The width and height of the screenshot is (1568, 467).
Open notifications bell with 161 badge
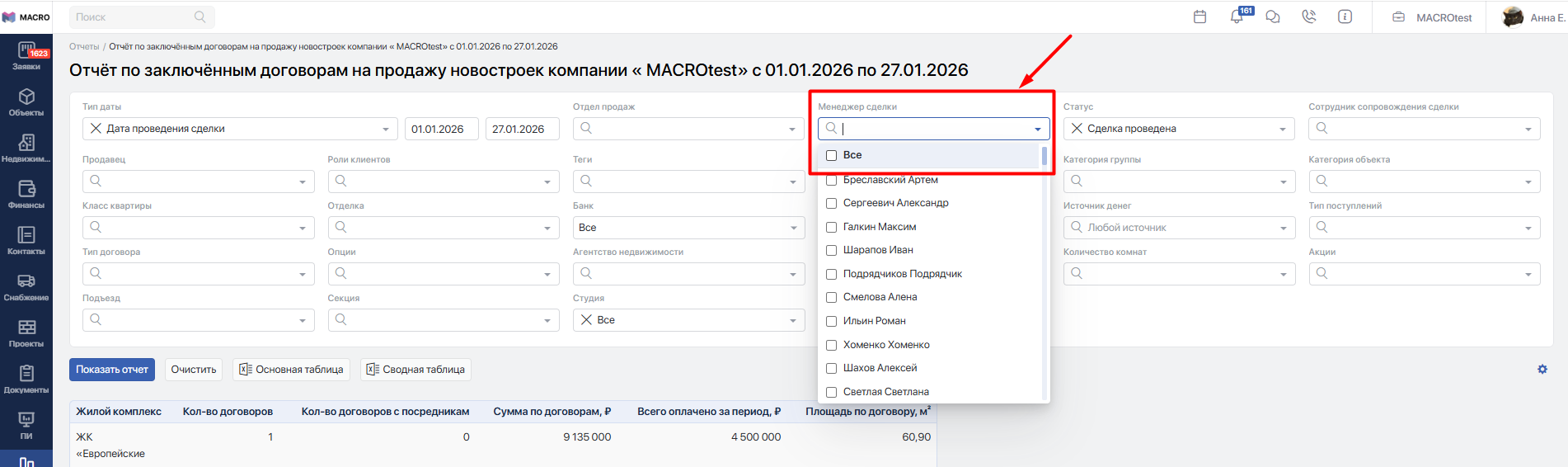pos(1237,17)
